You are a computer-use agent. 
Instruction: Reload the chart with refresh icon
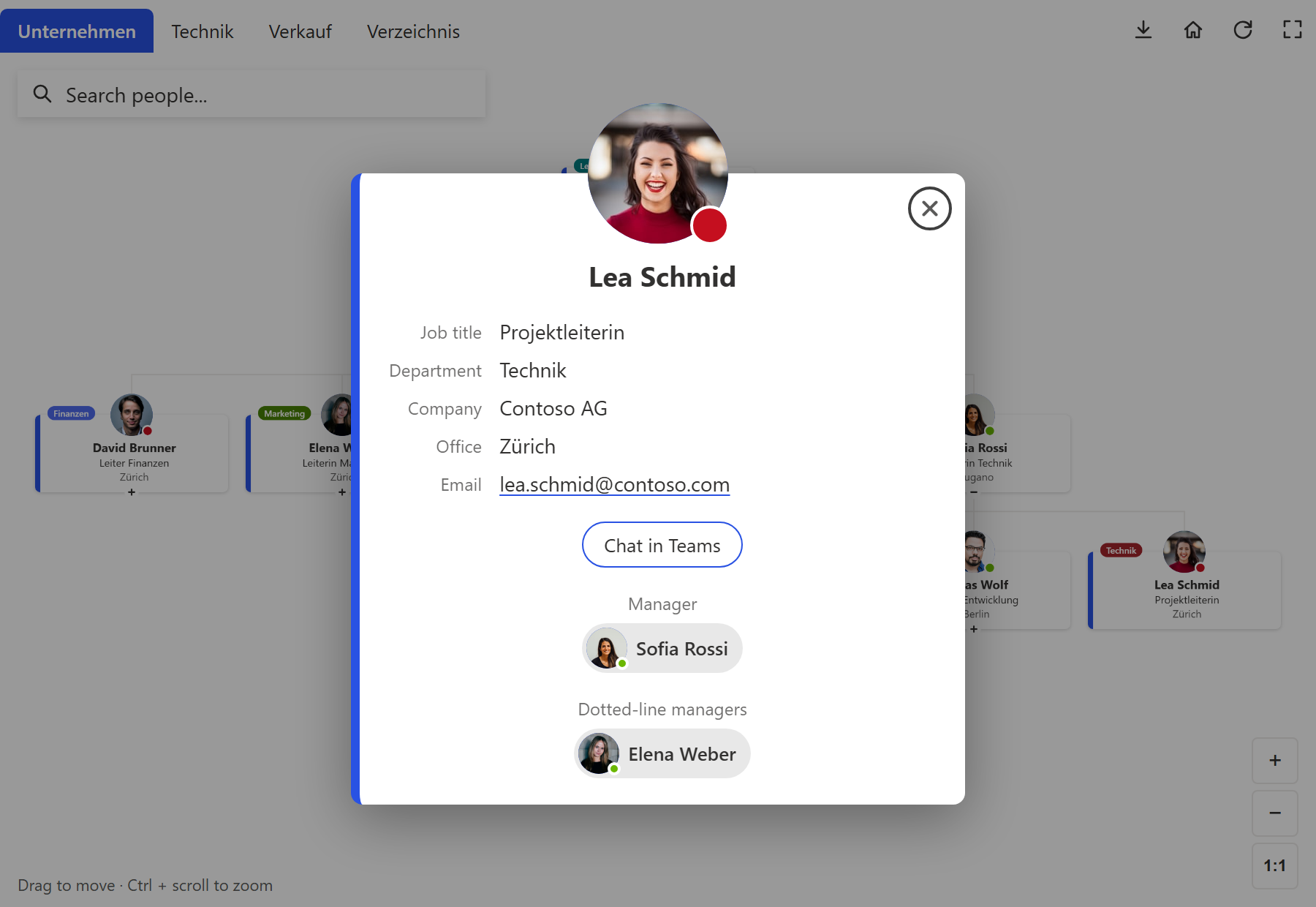point(1243,30)
